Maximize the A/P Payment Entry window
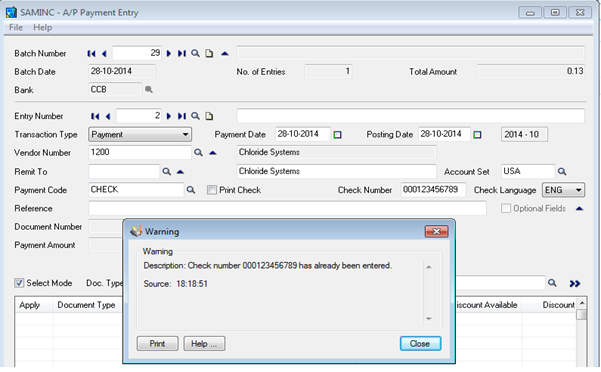601x372 pixels. [x=555, y=13]
